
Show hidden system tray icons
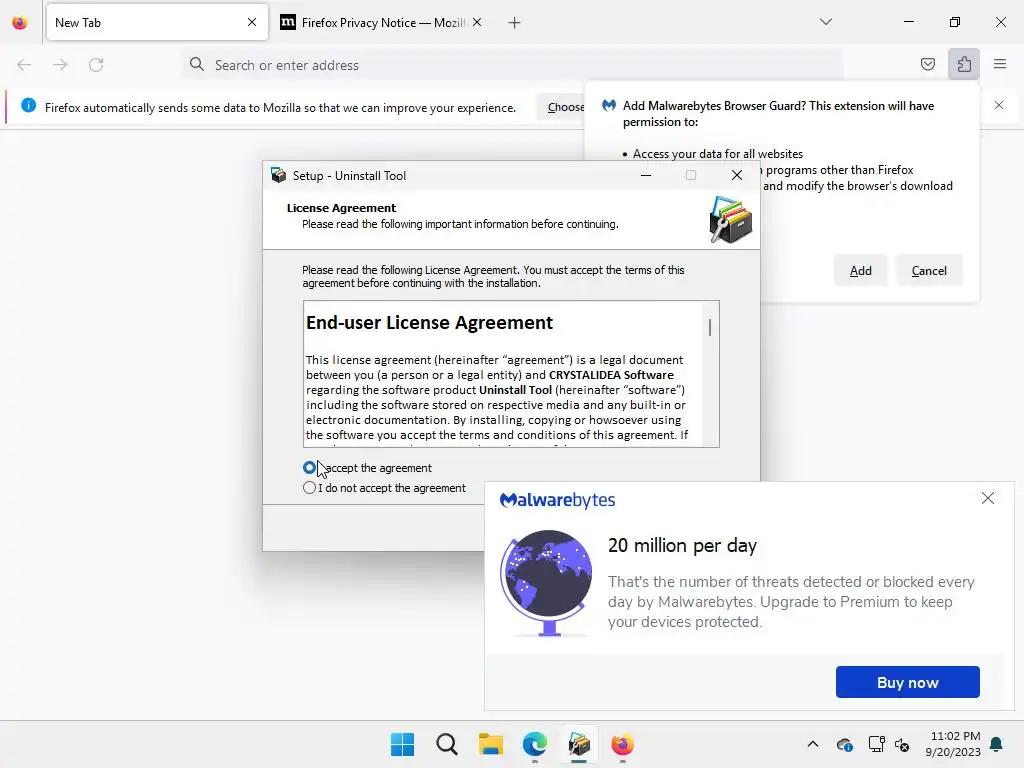click(x=812, y=744)
